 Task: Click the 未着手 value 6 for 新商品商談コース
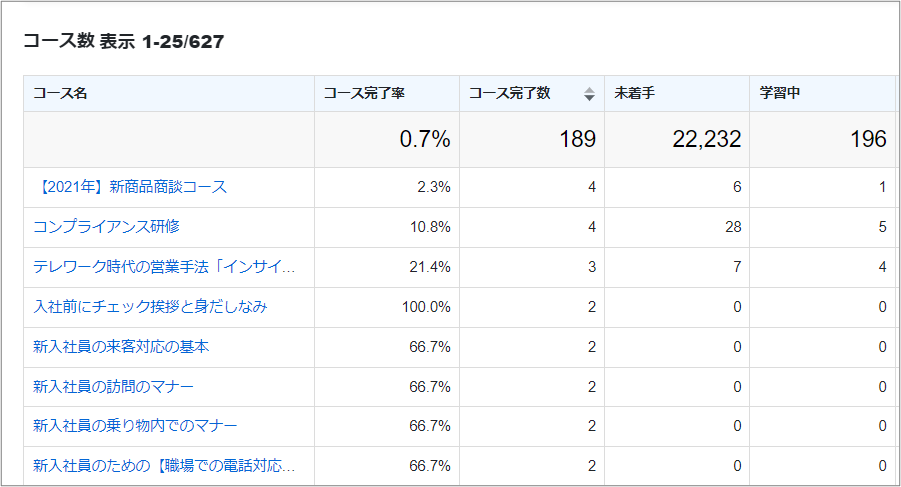[x=737, y=187]
